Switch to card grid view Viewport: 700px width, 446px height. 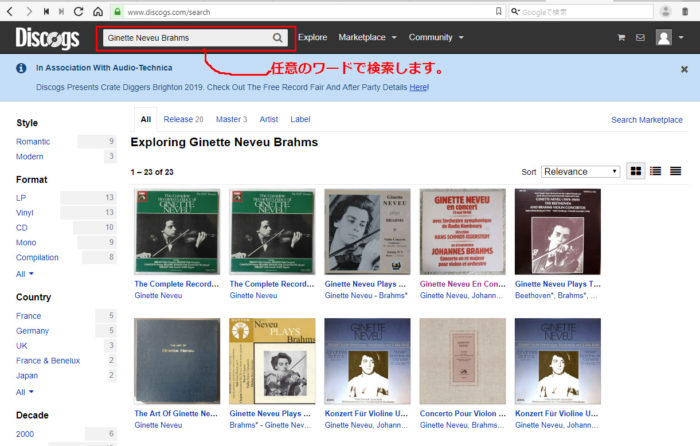636,171
